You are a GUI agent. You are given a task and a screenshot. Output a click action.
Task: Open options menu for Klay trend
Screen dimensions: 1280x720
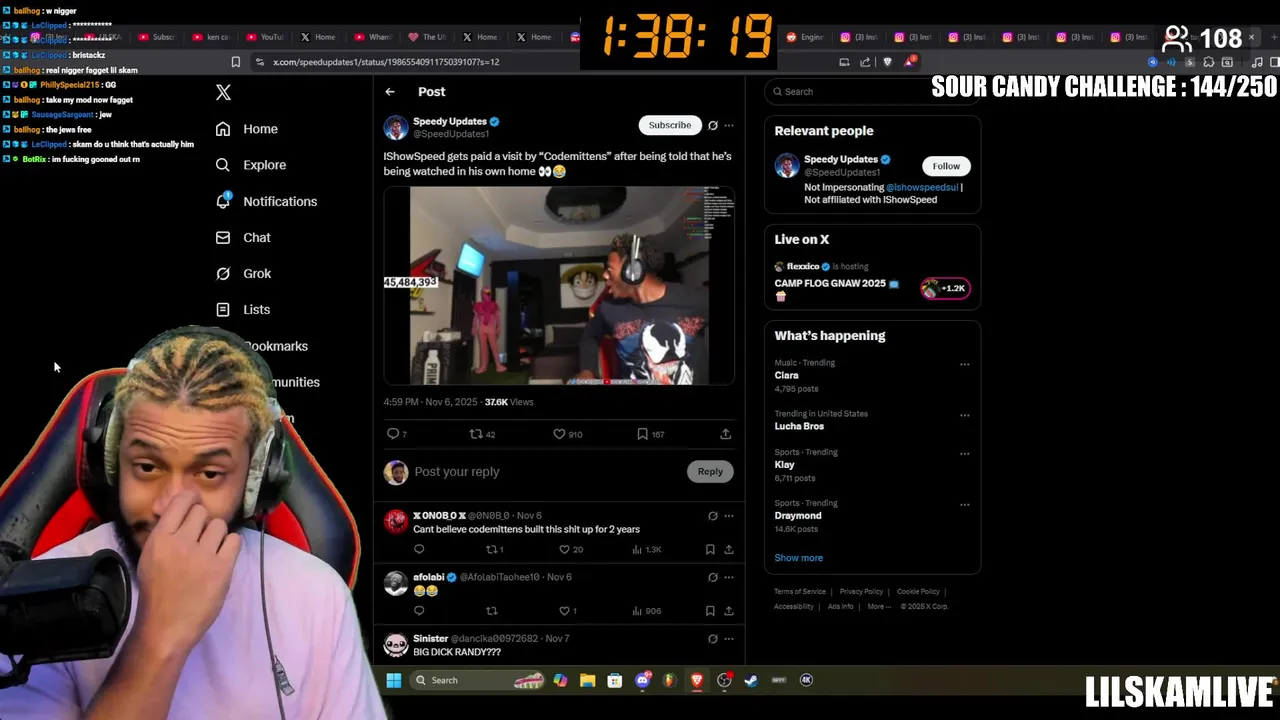coord(965,454)
